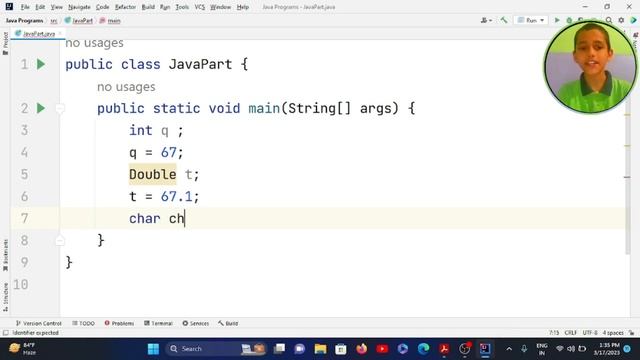Open File Explorer from taskbar
The height and width of the screenshot is (360, 640).
tap(320, 349)
